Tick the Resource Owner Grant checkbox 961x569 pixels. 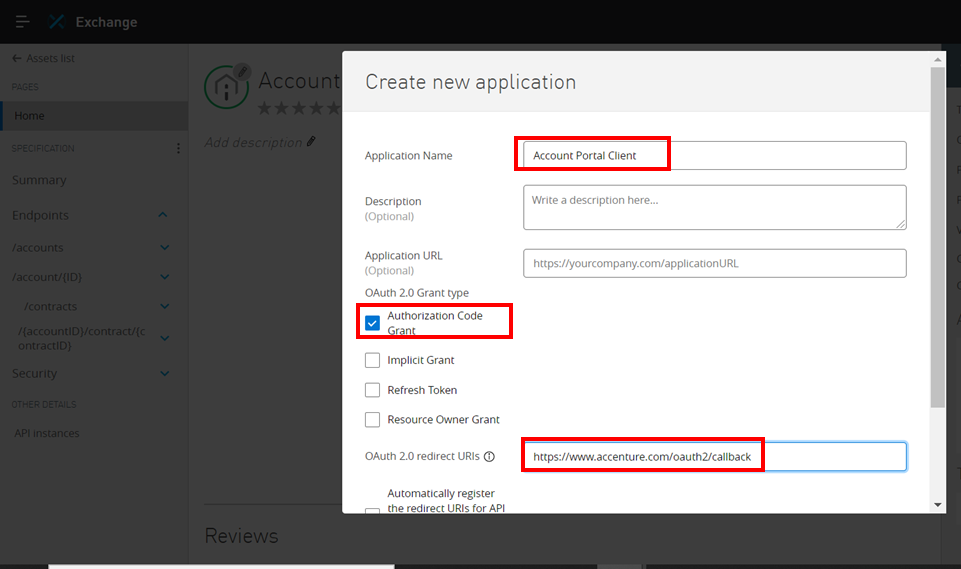(x=372, y=420)
